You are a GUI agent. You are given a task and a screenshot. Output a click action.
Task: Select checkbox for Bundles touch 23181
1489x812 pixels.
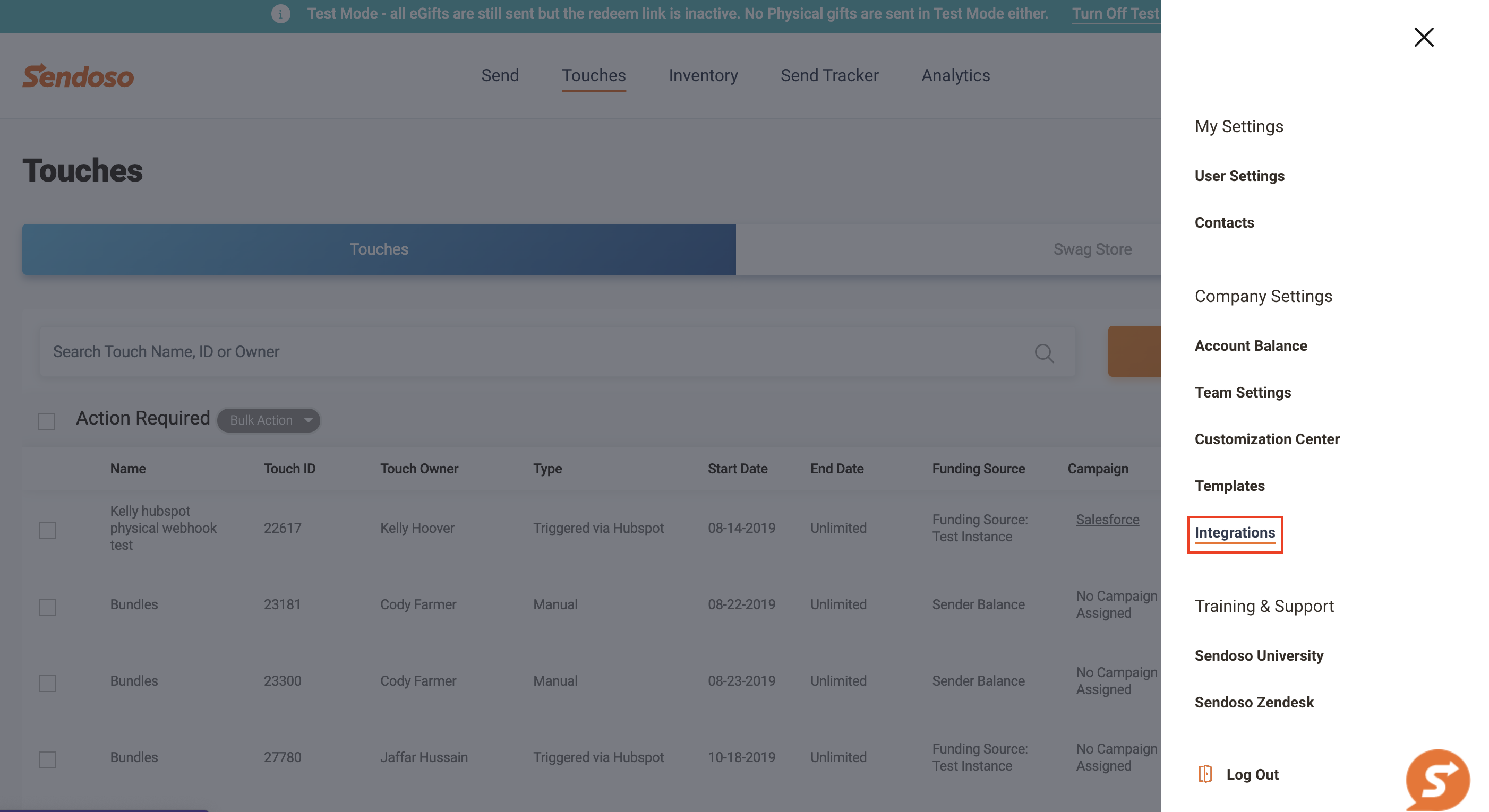coord(48,607)
